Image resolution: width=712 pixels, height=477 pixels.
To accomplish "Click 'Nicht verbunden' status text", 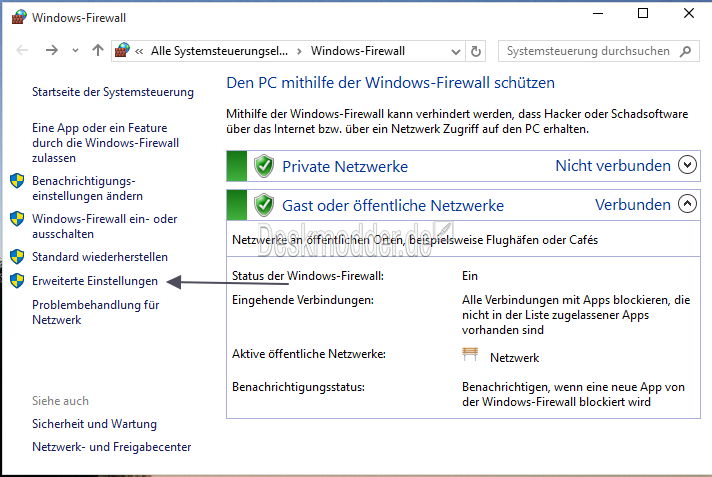I will click(613, 166).
